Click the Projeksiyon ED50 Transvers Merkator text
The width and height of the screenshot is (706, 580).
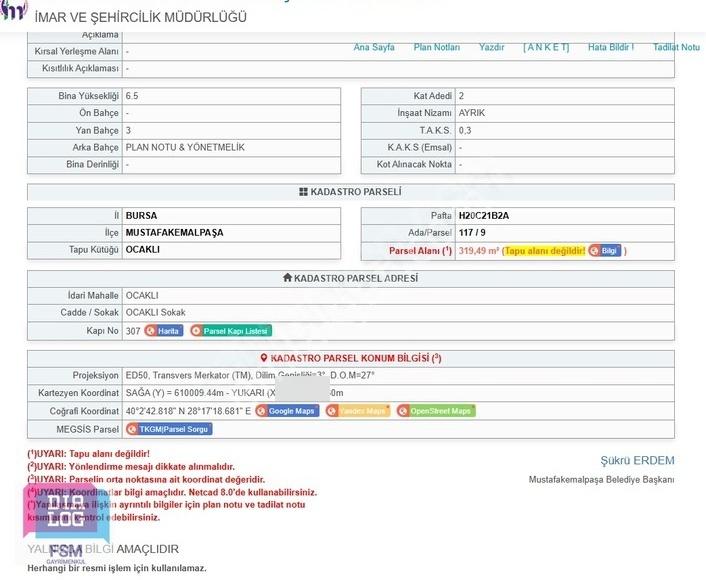(x=250, y=376)
